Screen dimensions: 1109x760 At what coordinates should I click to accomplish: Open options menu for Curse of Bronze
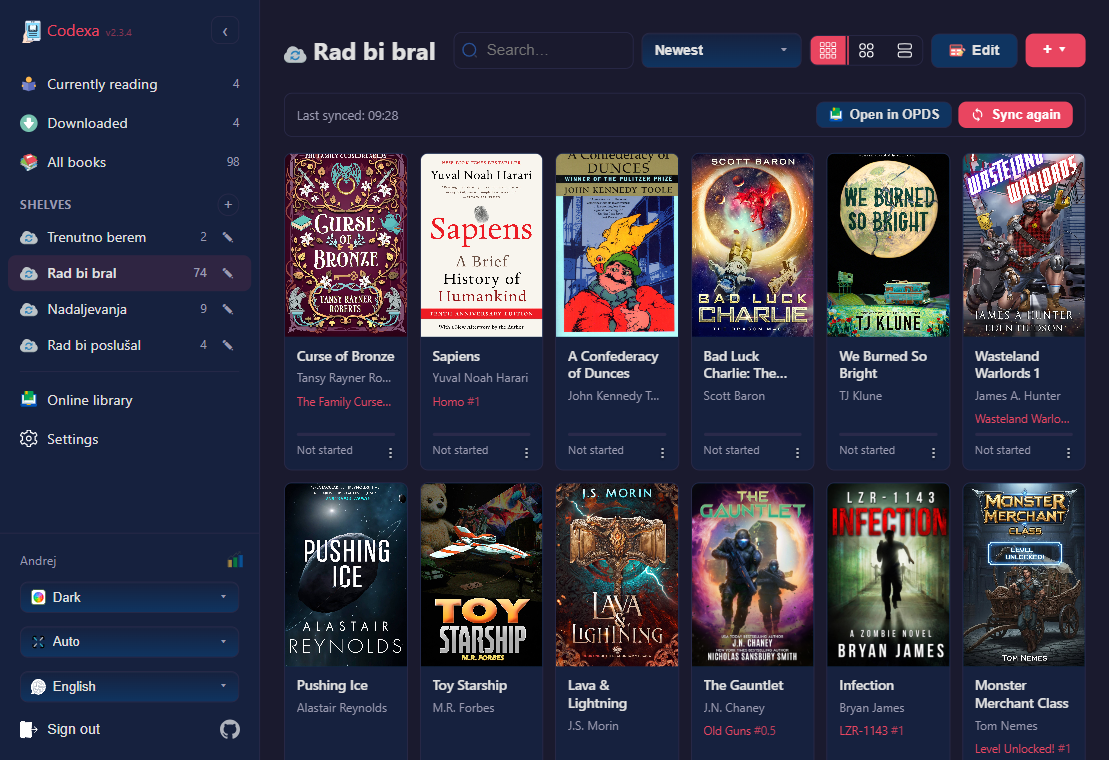pyautogui.click(x=390, y=452)
